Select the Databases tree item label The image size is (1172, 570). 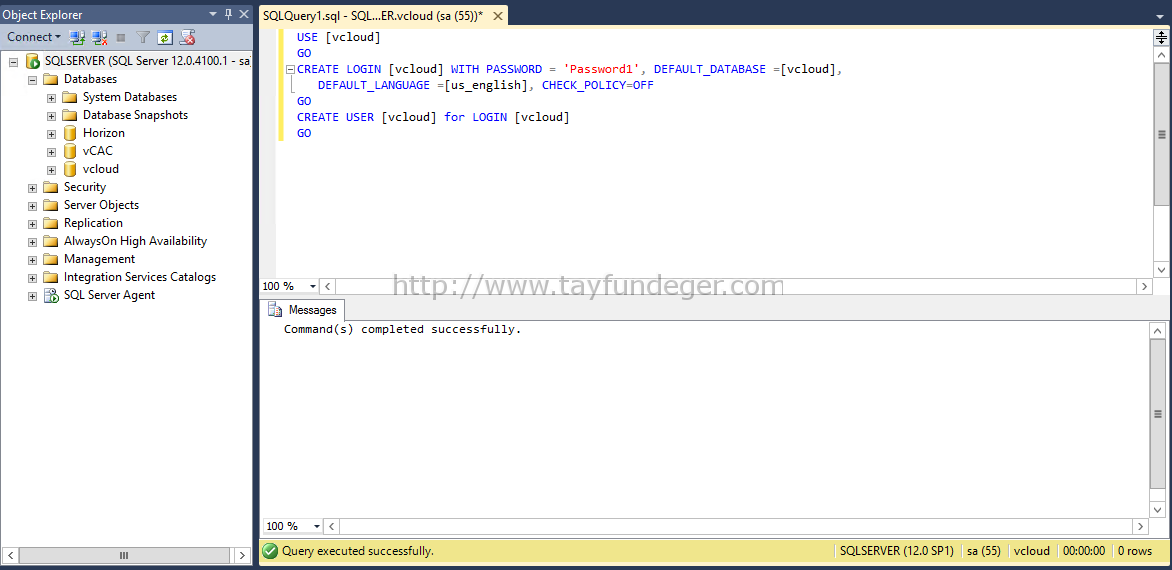[x=90, y=78]
